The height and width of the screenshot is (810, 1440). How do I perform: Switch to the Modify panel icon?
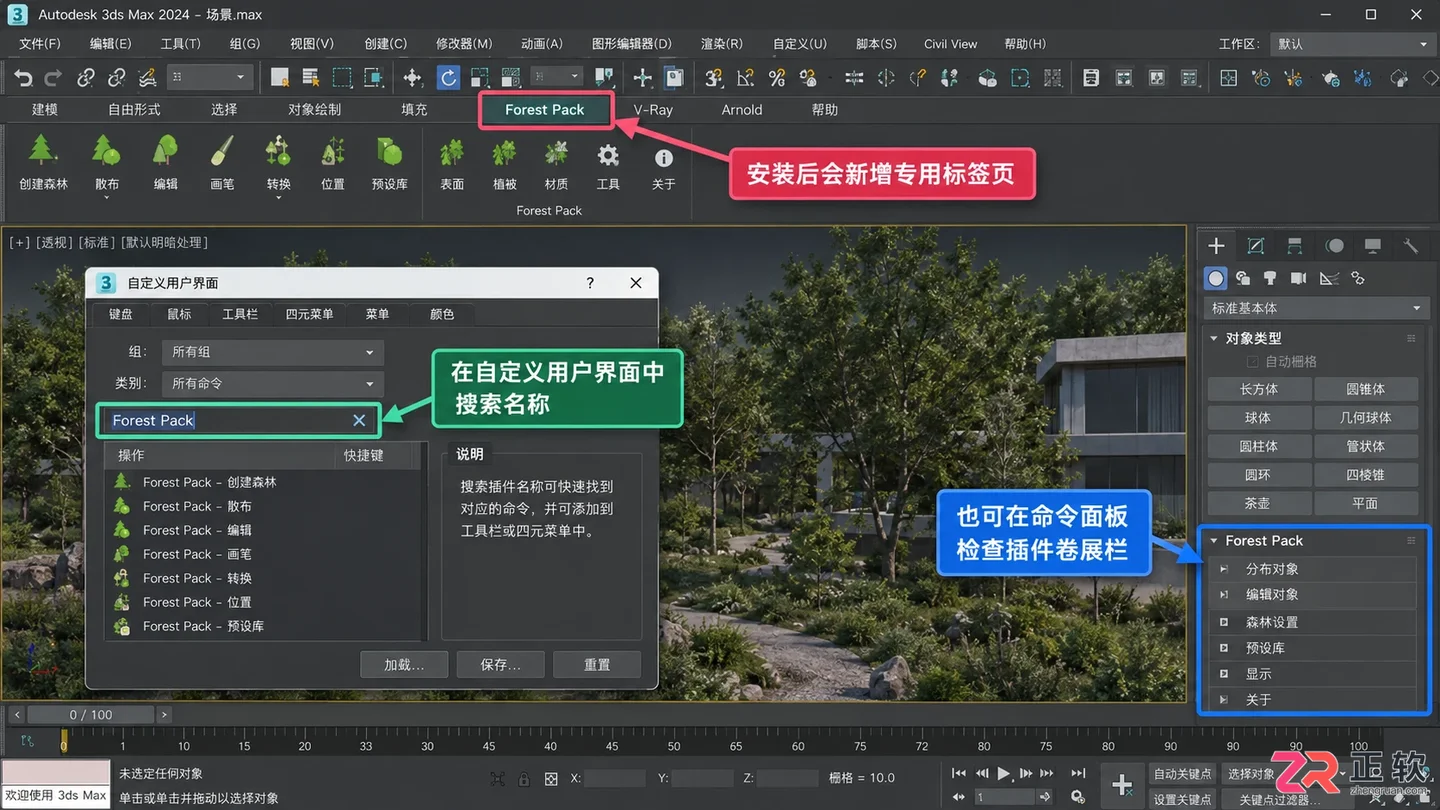(x=1255, y=246)
